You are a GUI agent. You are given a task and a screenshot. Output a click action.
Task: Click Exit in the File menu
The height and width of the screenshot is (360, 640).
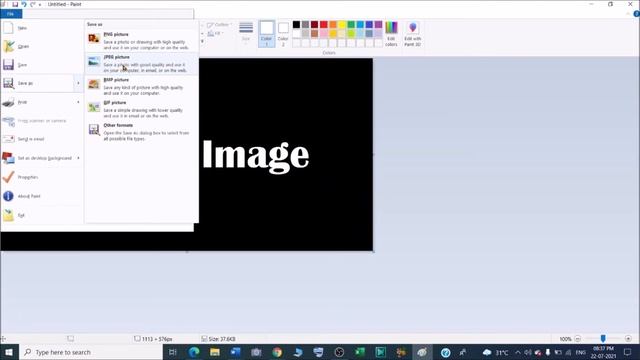click(42, 215)
